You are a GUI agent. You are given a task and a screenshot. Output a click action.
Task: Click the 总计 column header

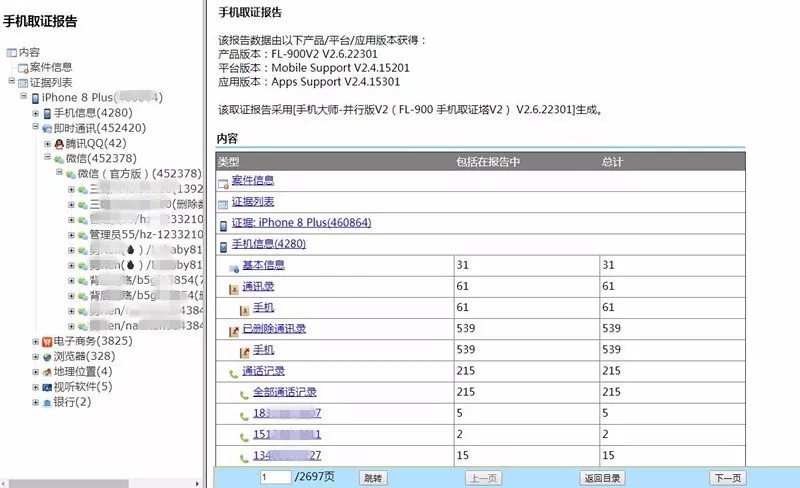(612, 162)
